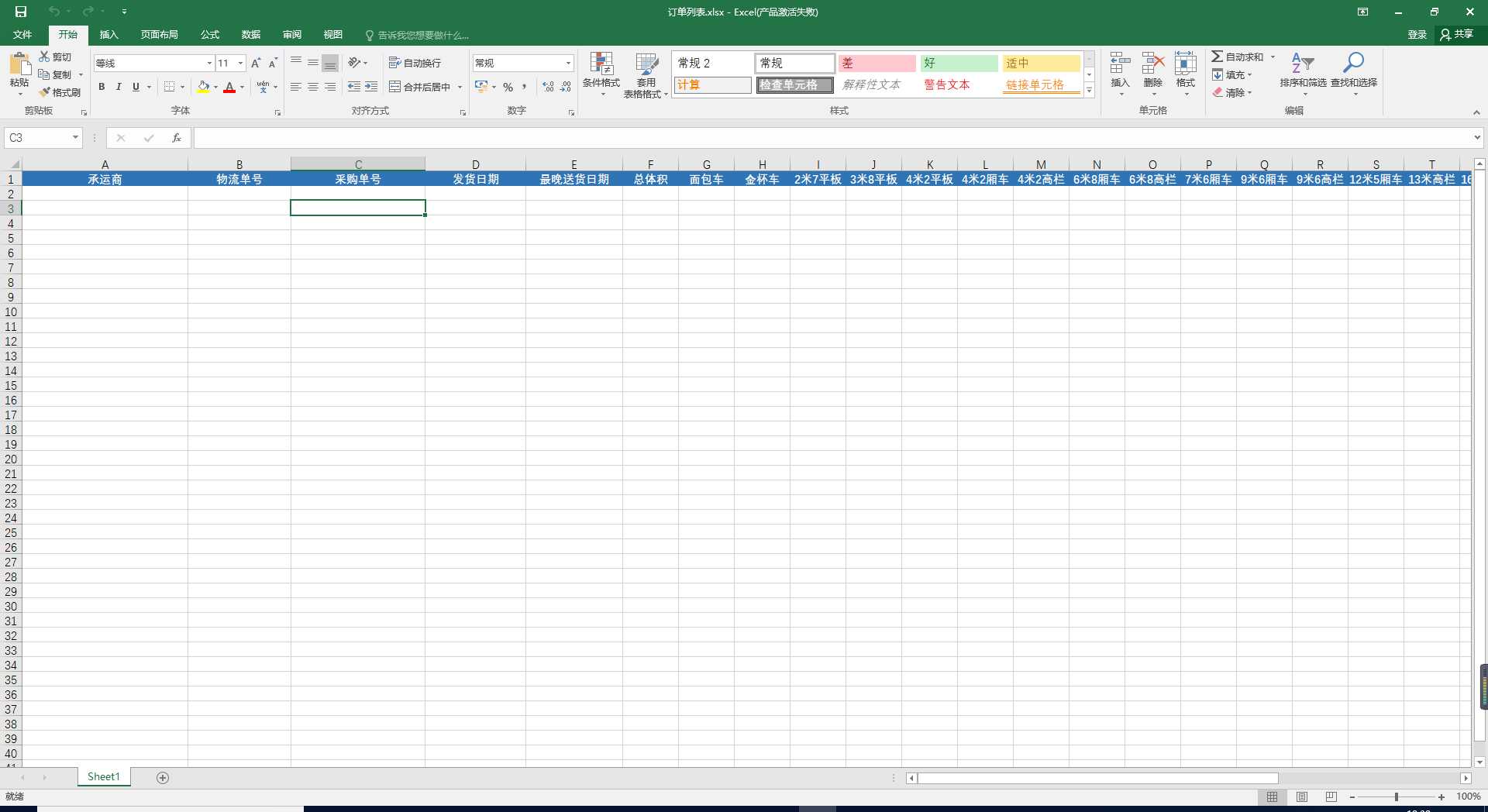The height and width of the screenshot is (812, 1488).
Task: Toggle Bold formatting
Action: (102, 87)
